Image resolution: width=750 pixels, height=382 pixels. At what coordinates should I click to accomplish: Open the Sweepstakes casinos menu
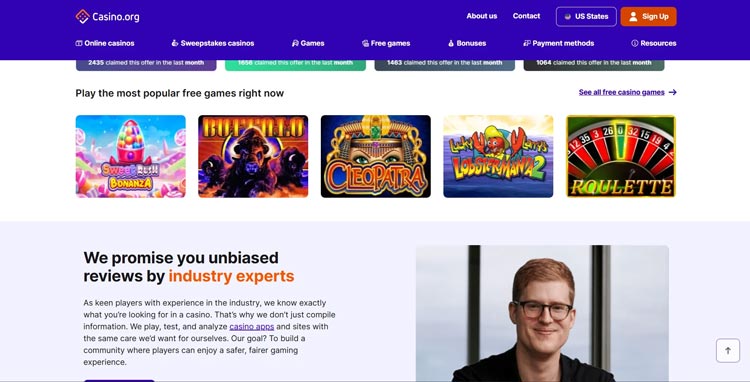(213, 43)
